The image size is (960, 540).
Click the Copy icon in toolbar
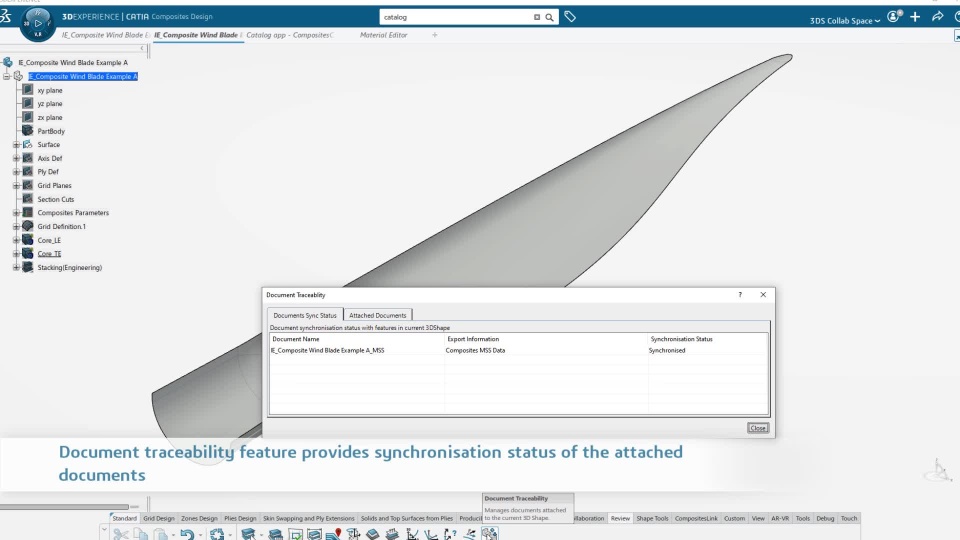click(140, 534)
